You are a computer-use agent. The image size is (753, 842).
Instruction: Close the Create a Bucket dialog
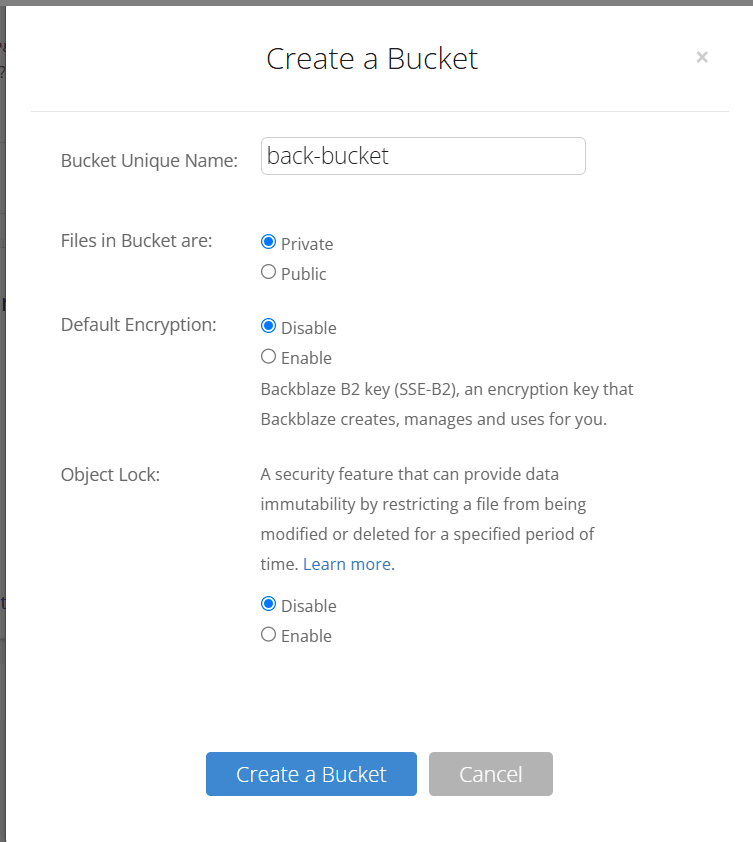pyautogui.click(x=702, y=57)
